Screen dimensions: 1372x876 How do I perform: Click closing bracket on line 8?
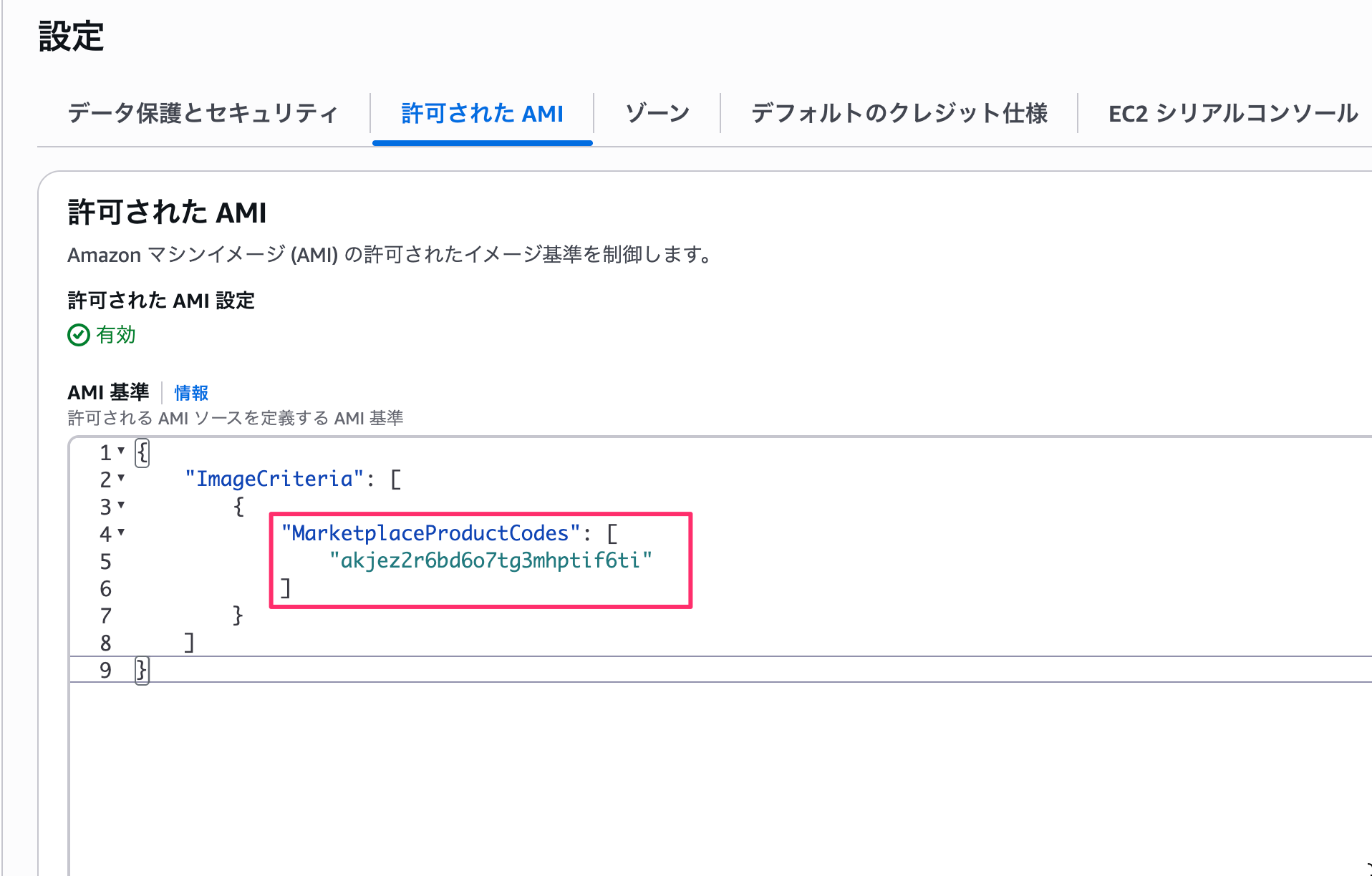tap(189, 643)
